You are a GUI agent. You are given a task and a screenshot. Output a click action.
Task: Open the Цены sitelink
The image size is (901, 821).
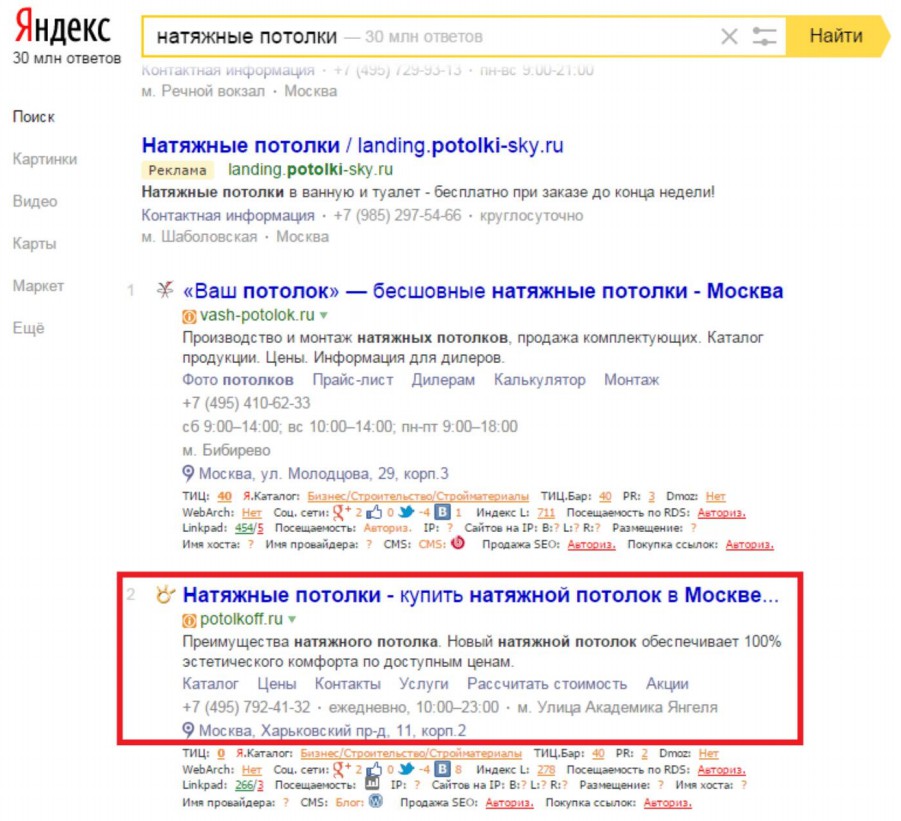click(277, 684)
